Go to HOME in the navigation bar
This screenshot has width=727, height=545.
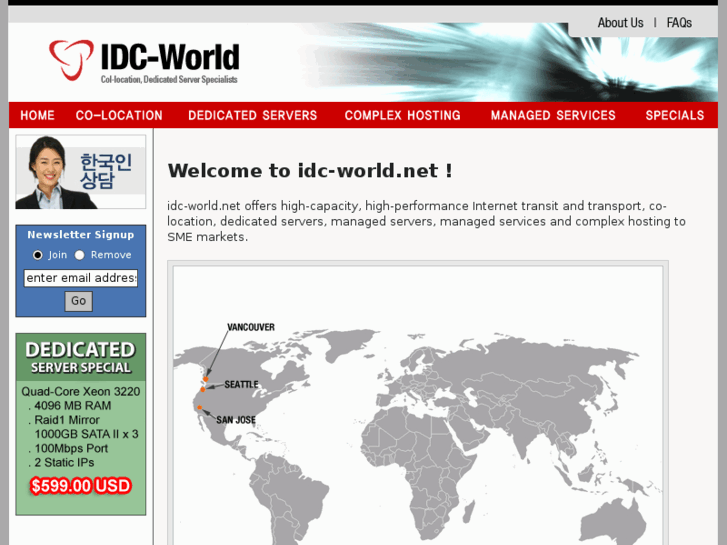[37, 115]
